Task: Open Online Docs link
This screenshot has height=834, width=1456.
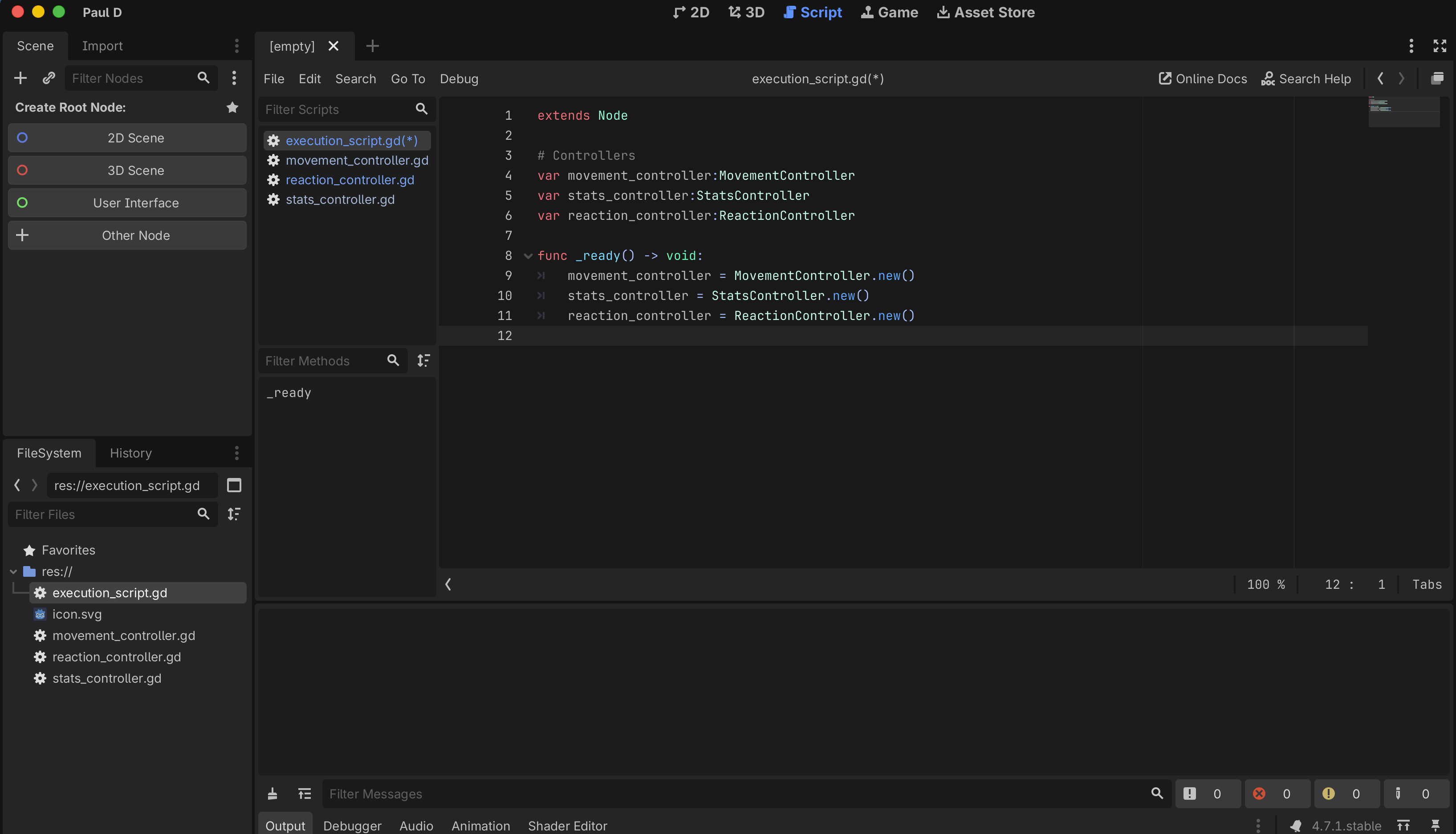Action: (x=1202, y=78)
